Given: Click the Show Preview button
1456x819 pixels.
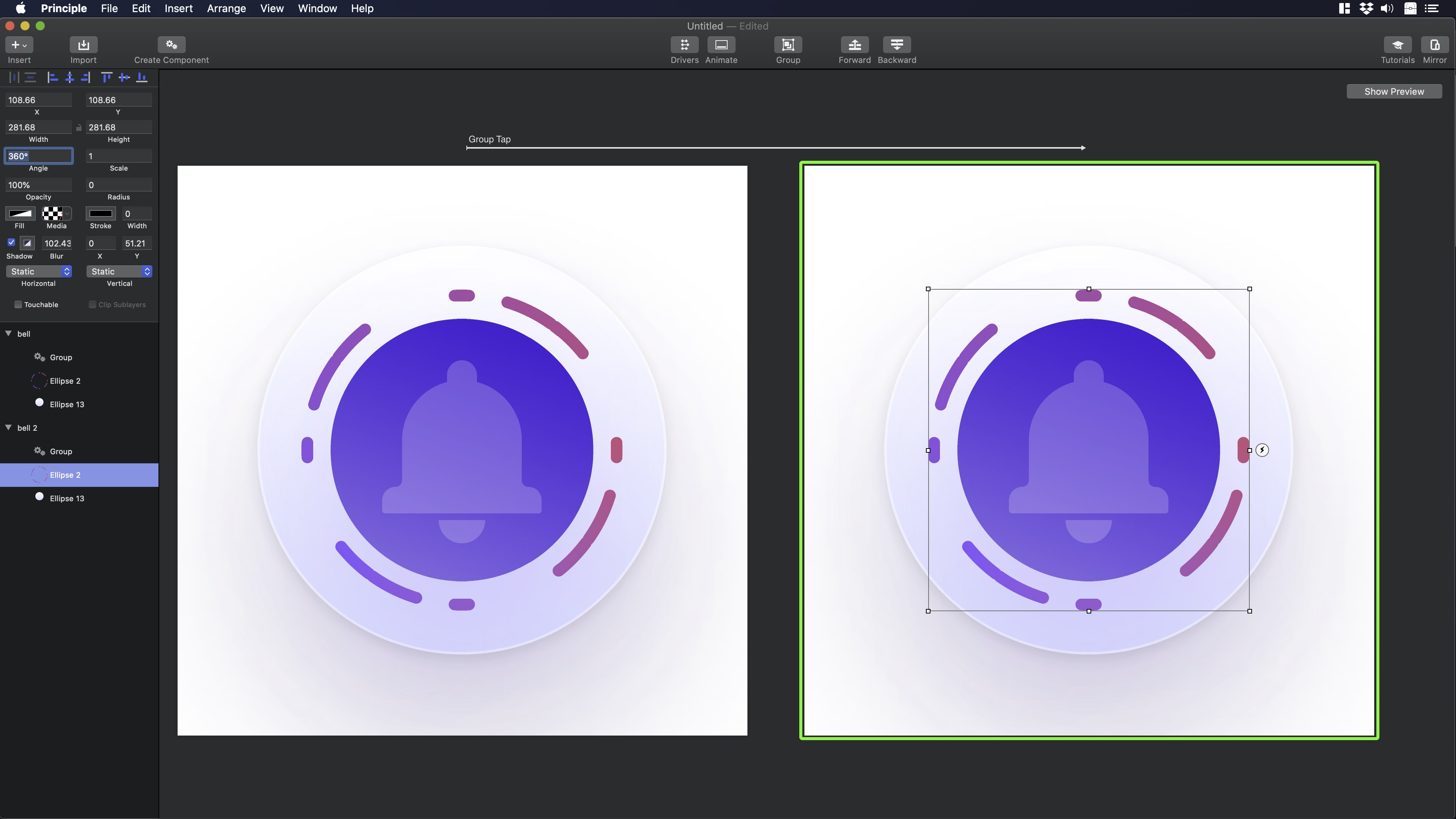Looking at the screenshot, I should [x=1394, y=91].
